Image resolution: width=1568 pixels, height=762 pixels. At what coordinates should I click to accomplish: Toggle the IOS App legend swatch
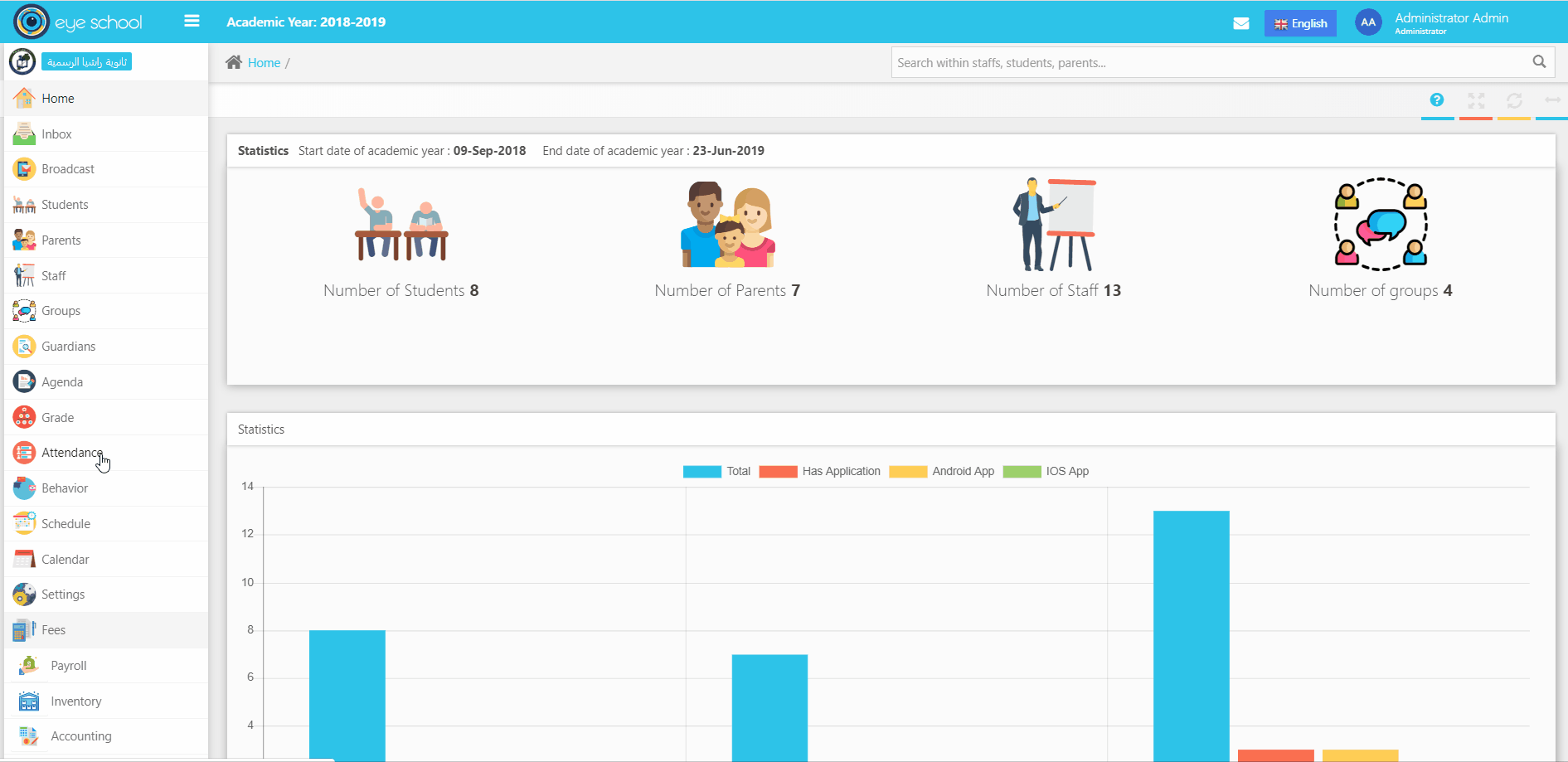[x=1022, y=472]
